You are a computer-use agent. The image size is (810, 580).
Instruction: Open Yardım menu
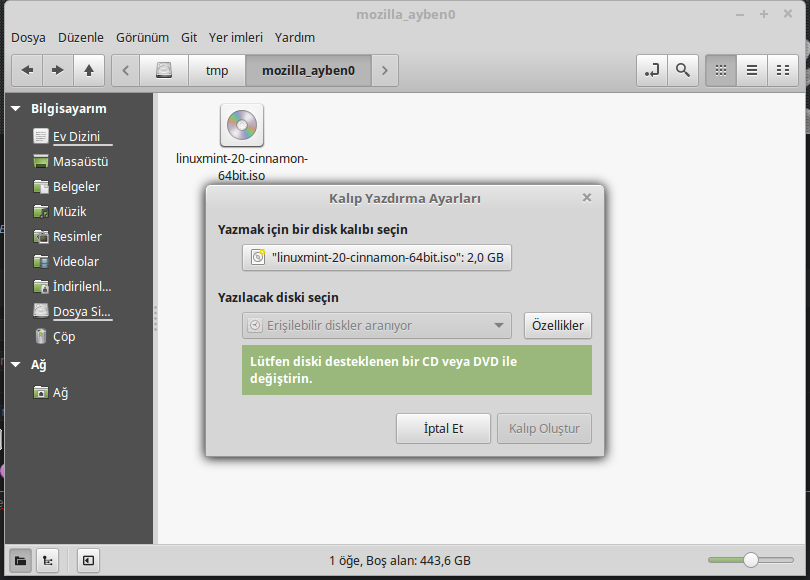click(294, 38)
